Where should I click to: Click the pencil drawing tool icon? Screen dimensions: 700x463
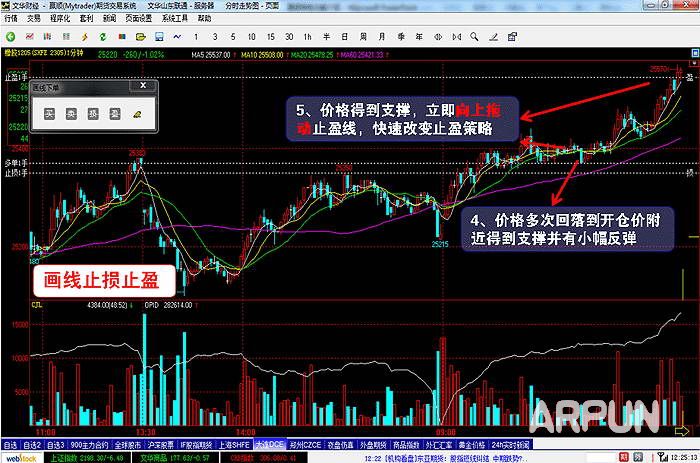(493, 37)
